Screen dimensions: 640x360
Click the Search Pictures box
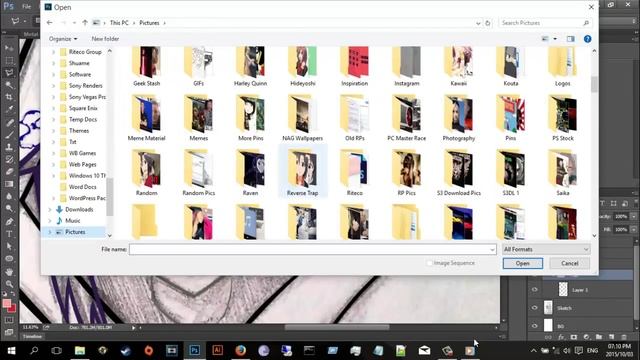tap(545, 23)
